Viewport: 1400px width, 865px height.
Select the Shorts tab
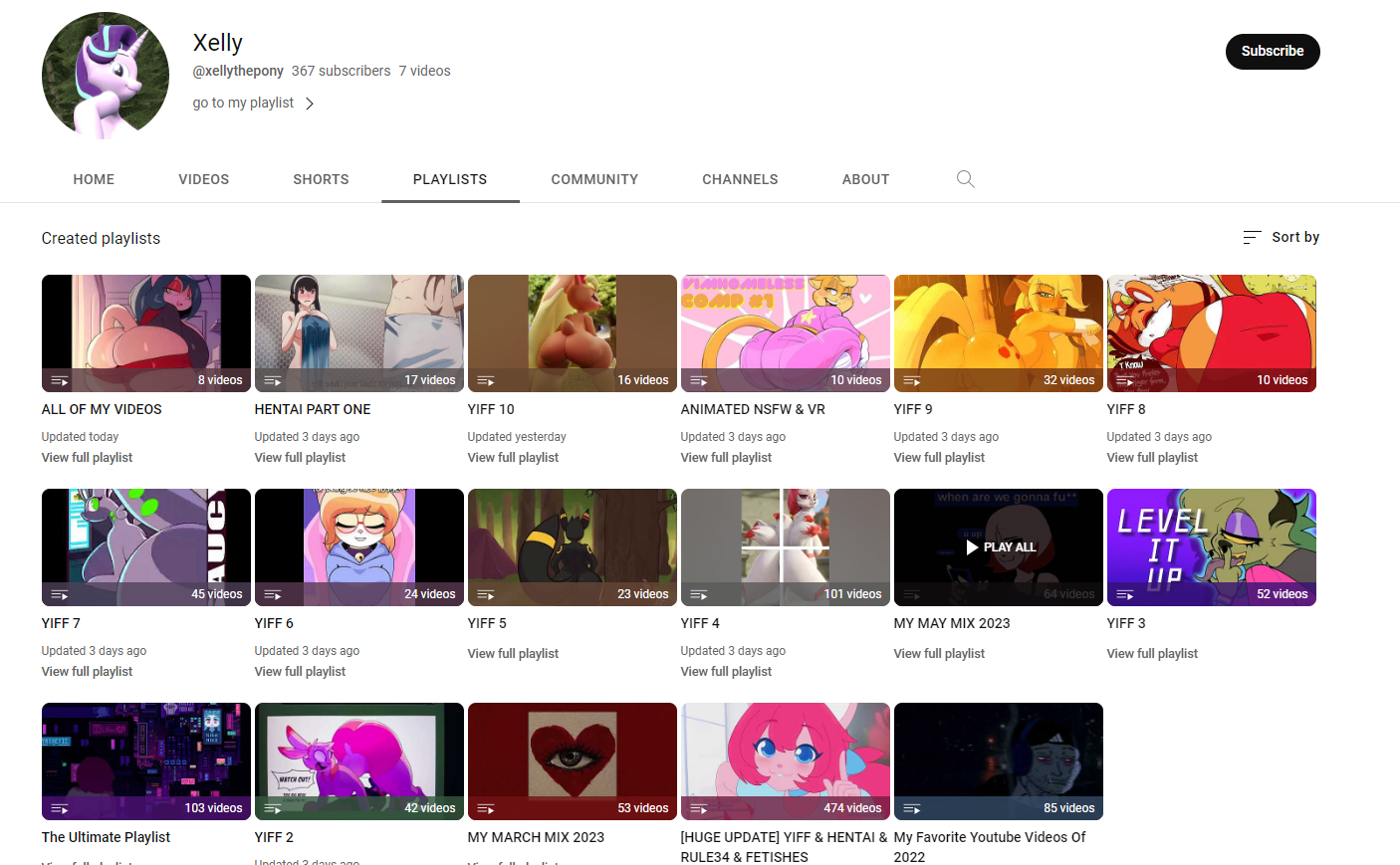tap(321, 179)
